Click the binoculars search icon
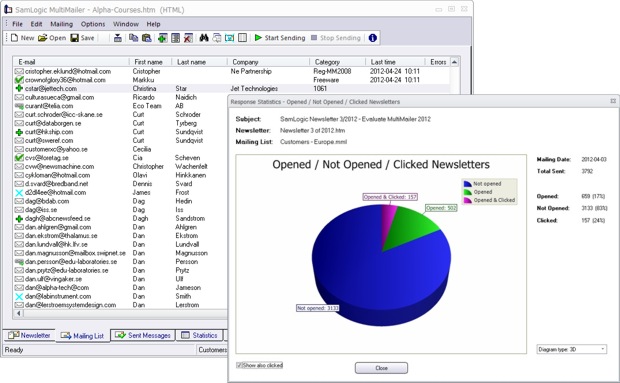The height and width of the screenshot is (383, 620). click(204, 38)
